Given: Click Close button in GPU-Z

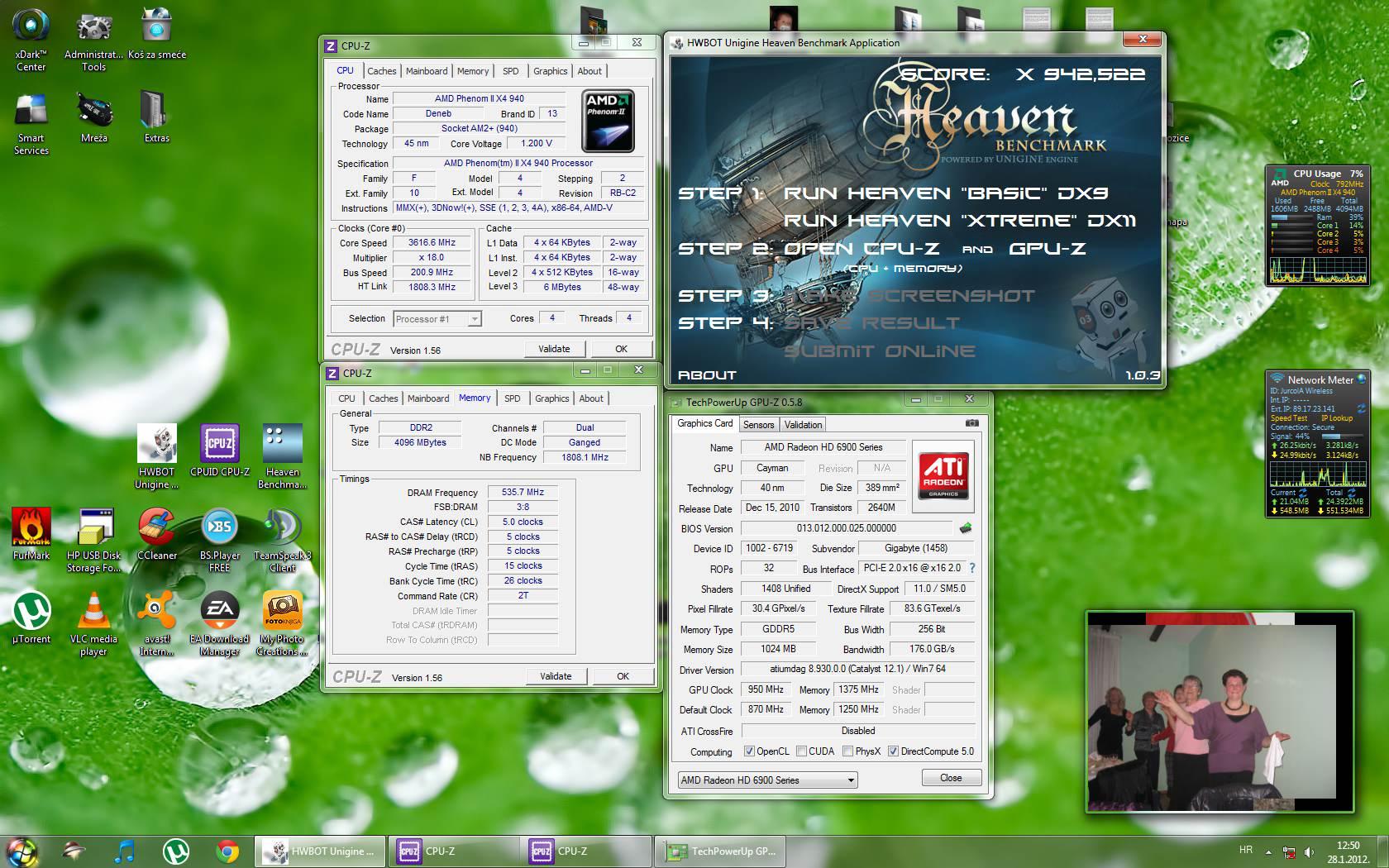Looking at the screenshot, I should pos(951,778).
